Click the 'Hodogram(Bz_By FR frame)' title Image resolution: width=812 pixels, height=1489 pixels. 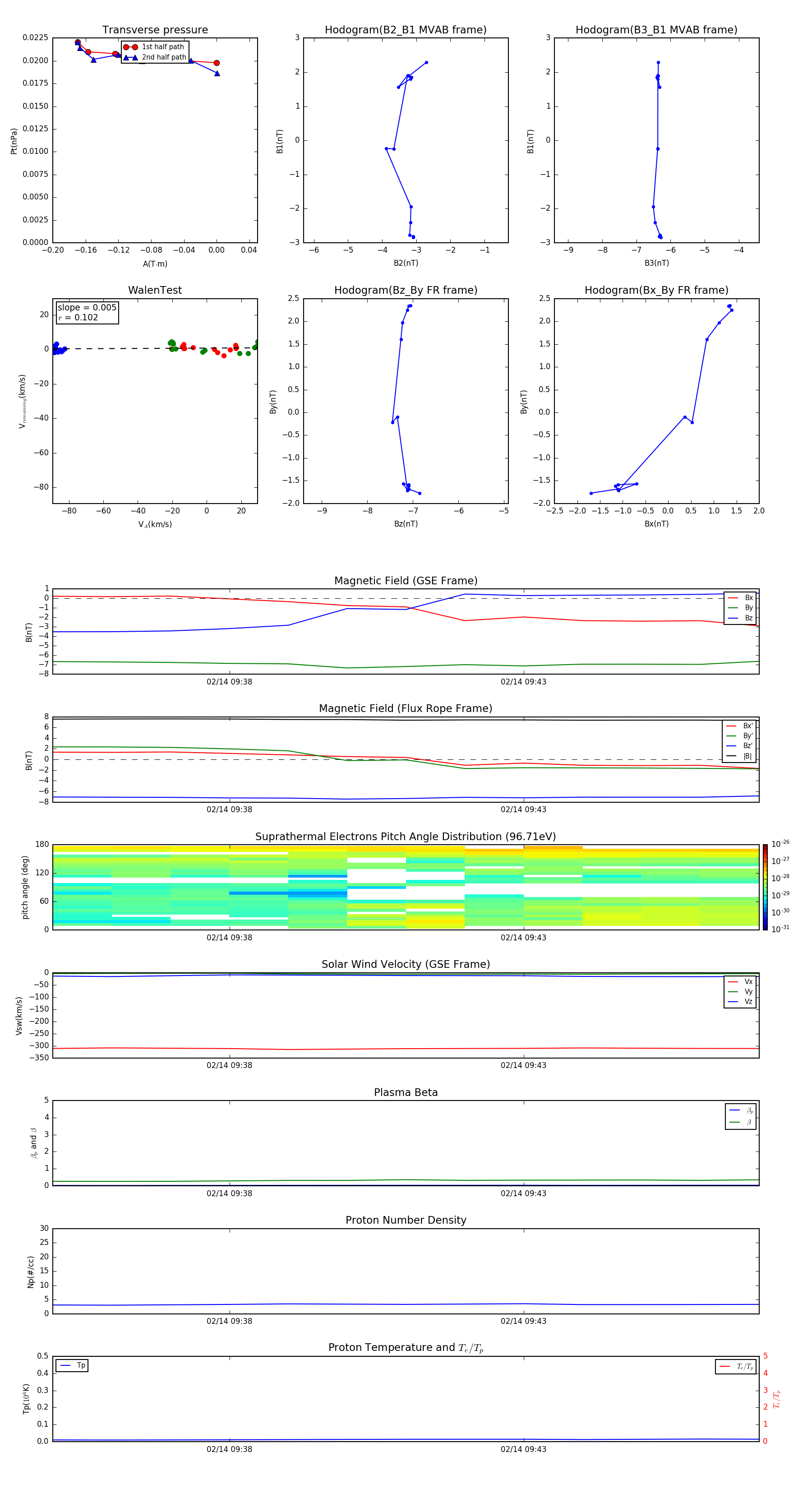point(406,290)
